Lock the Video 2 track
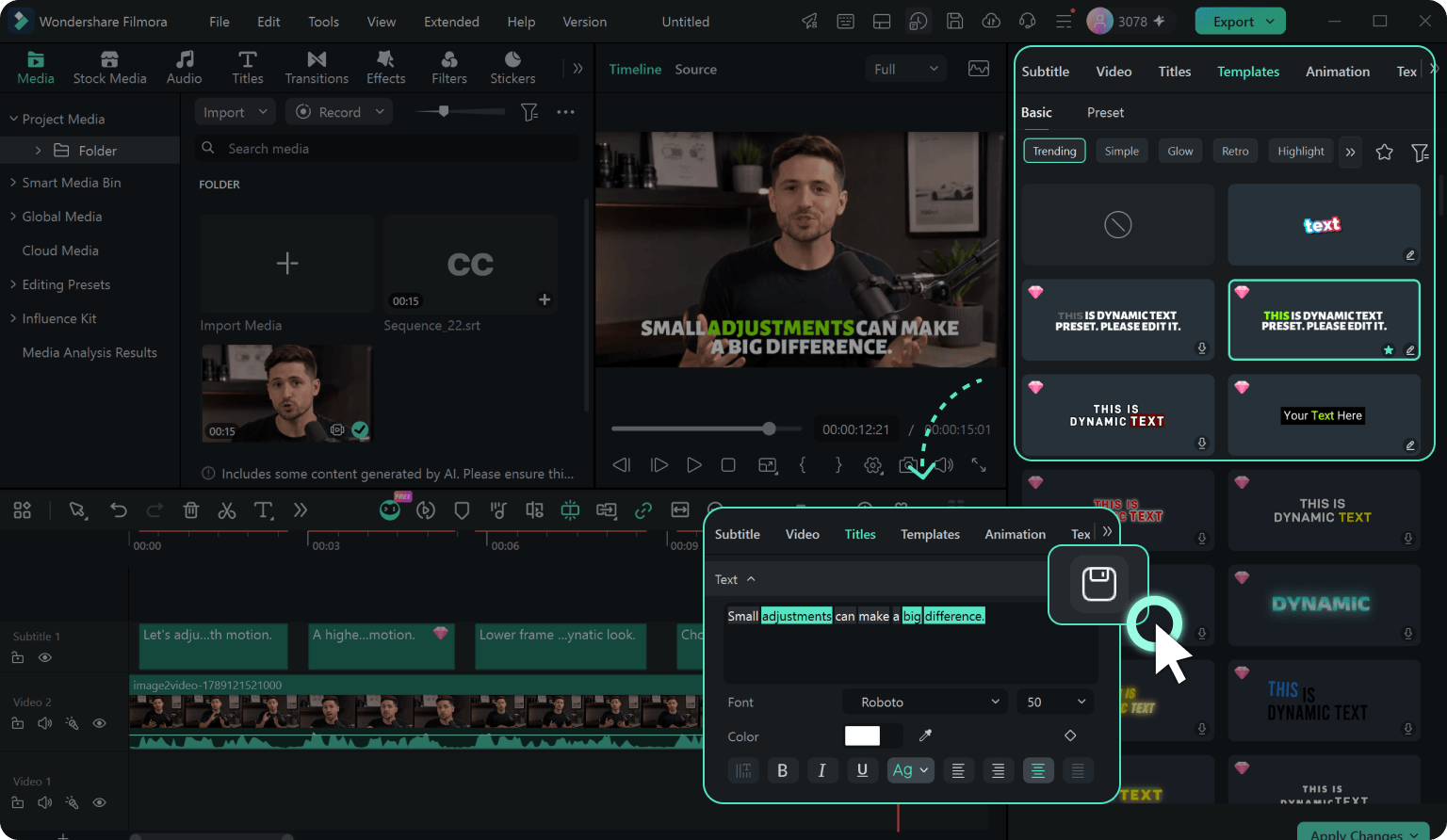Viewport: 1447px width, 840px height. pos(18,723)
